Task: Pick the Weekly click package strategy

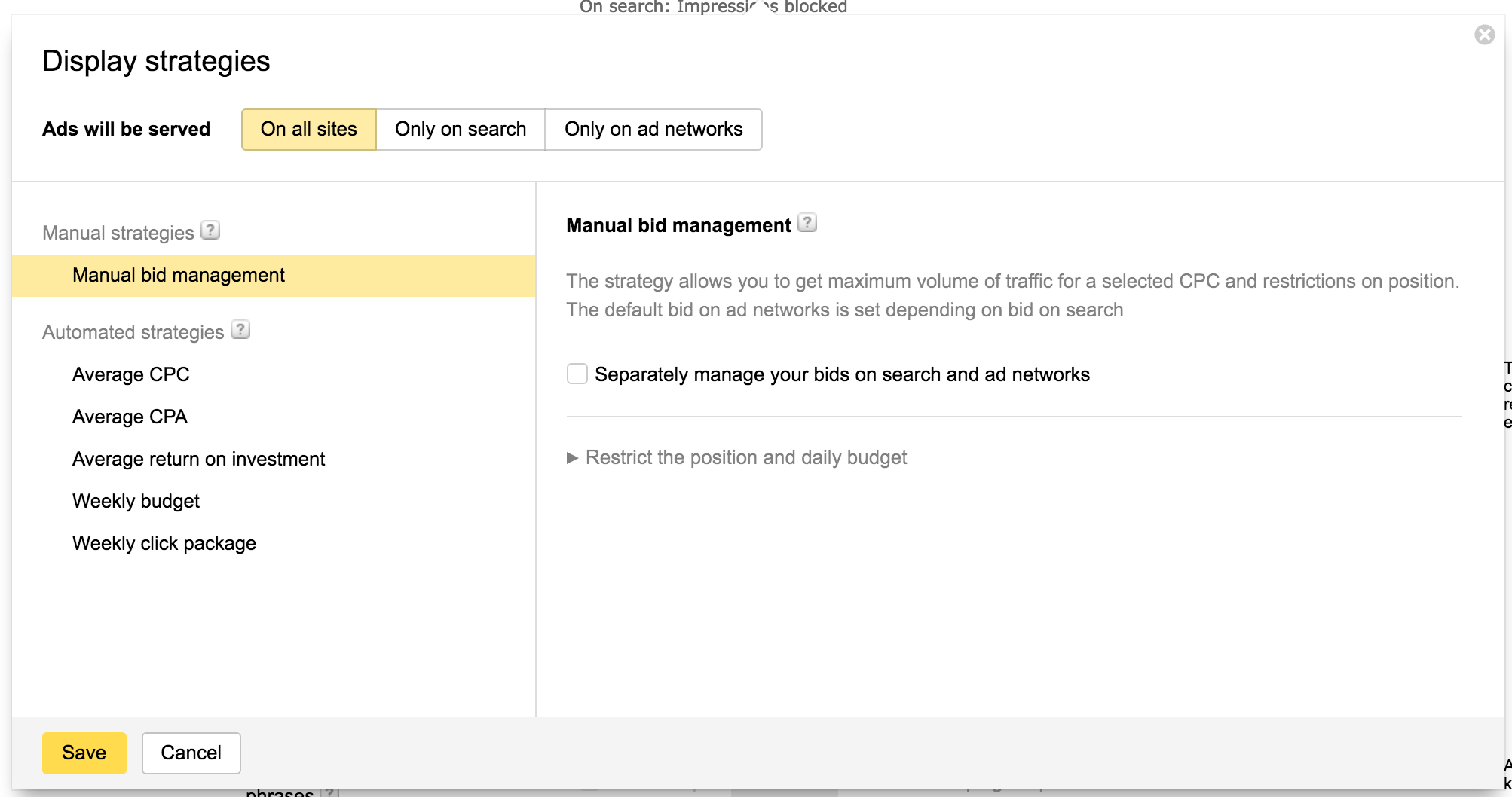Action: click(x=164, y=543)
